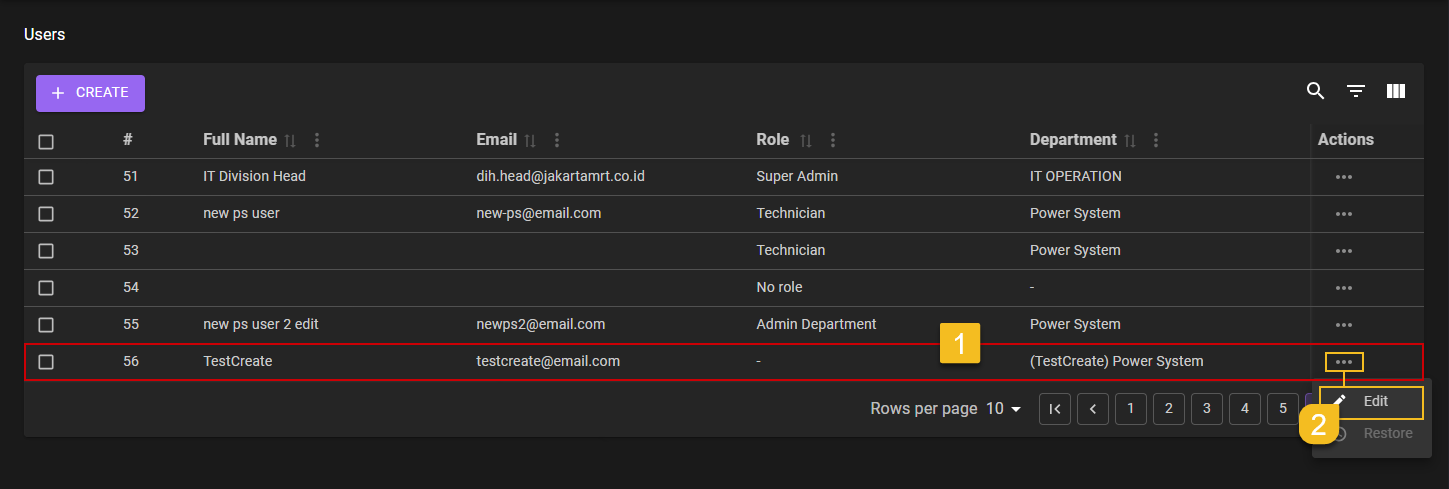Click the Create user button
This screenshot has height=489, width=1449.
coord(91,93)
